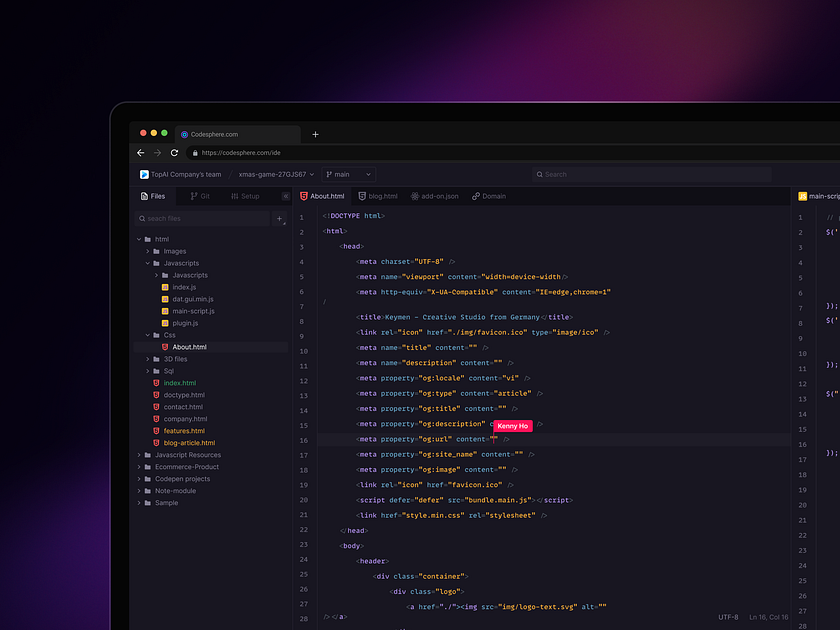Image resolution: width=840 pixels, height=630 pixels.
Task: Click the title tag code on line 8
Action: pos(464,317)
